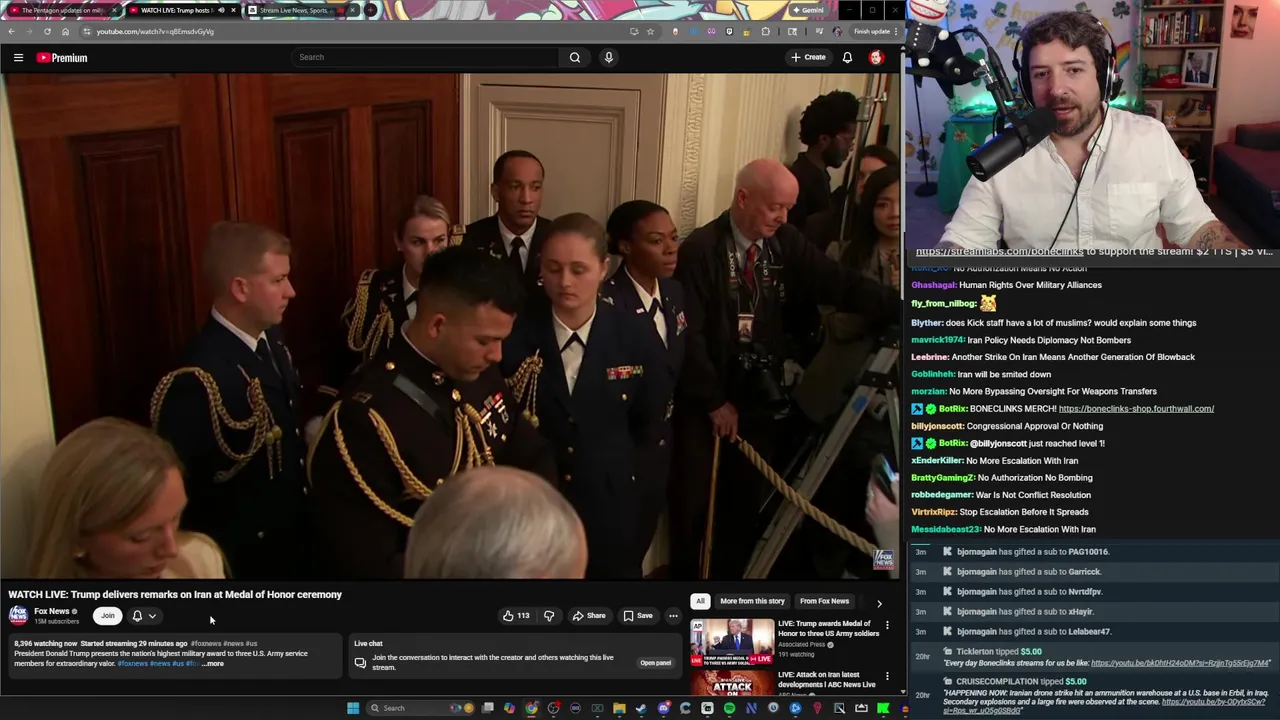Open the boneclinks-shop fourthwall merch link

(x=1136, y=408)
